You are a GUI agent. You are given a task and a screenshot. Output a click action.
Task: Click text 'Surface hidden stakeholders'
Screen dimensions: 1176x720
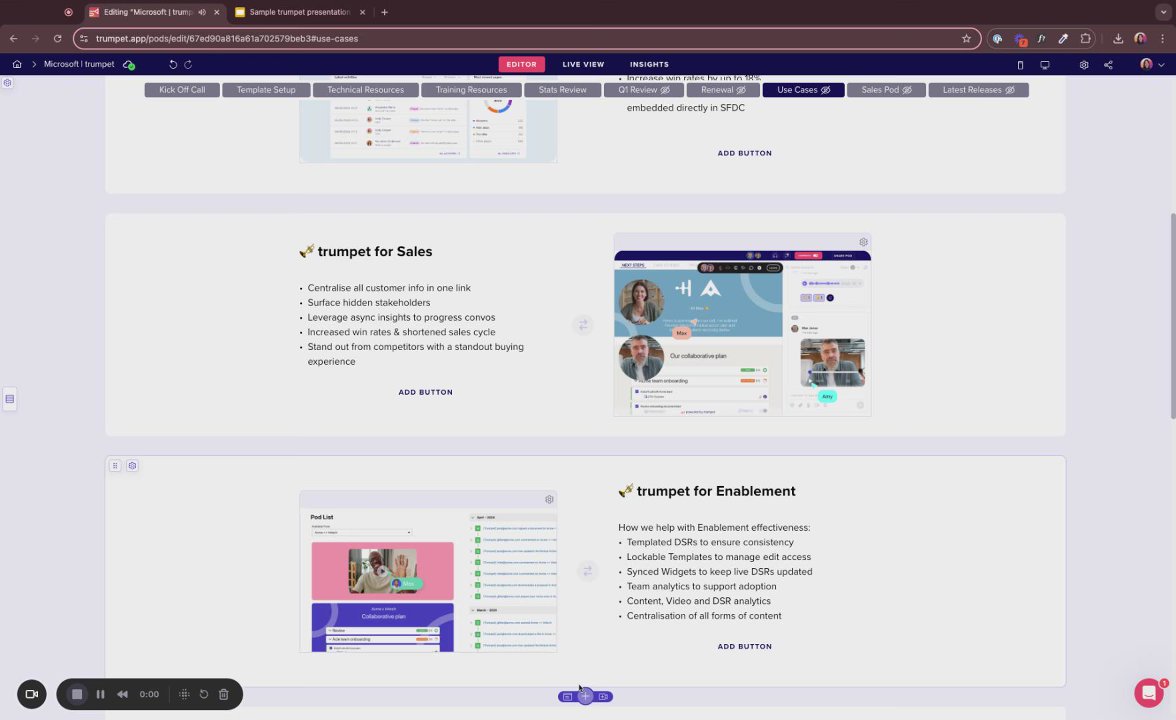(x=368, y=303)
